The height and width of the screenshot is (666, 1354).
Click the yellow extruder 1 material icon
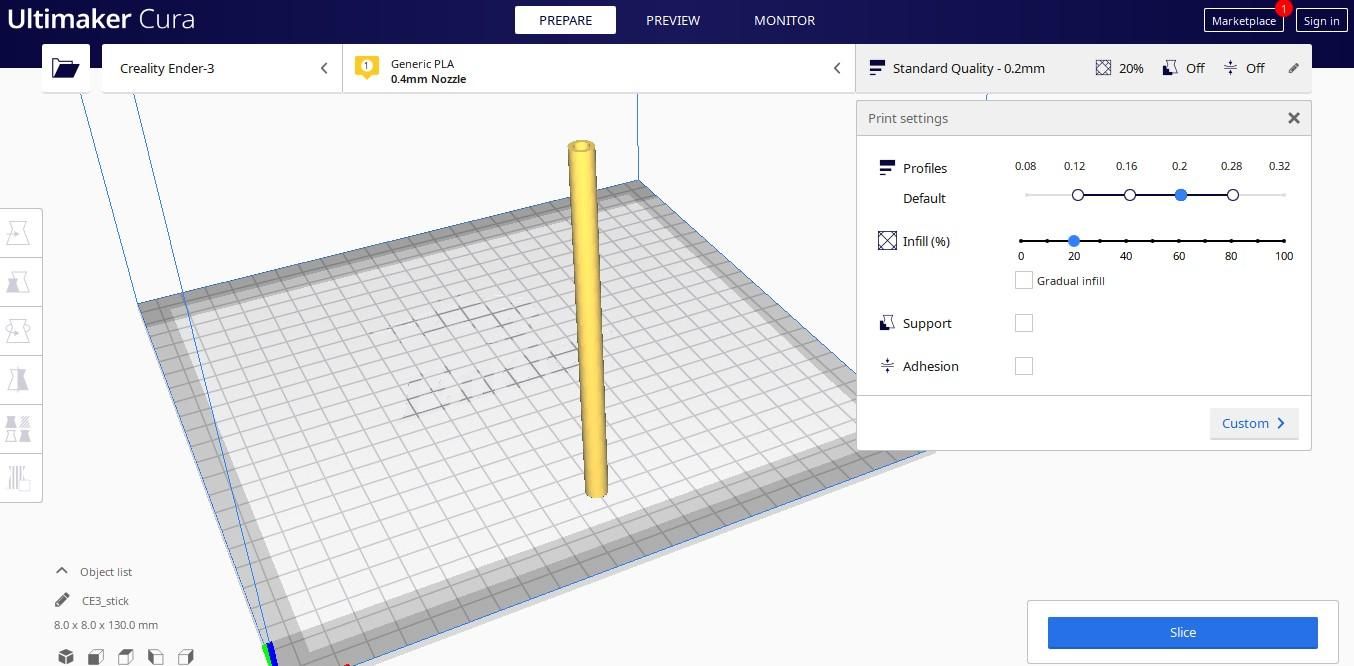coord(367,68)
